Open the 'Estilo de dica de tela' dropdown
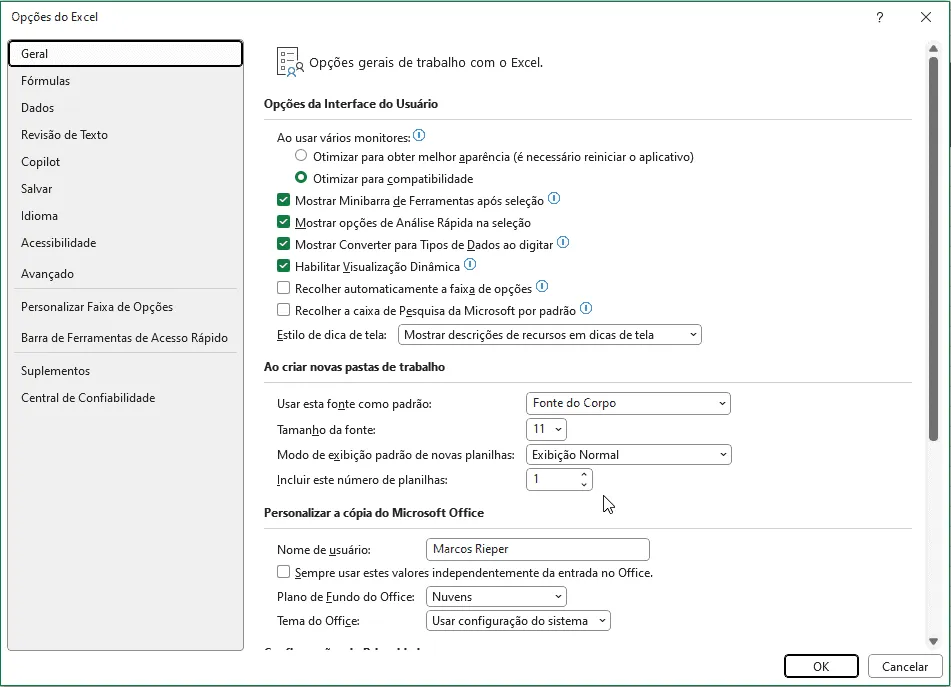Viewport: 951px width, 687px height. tap(549, 335)
